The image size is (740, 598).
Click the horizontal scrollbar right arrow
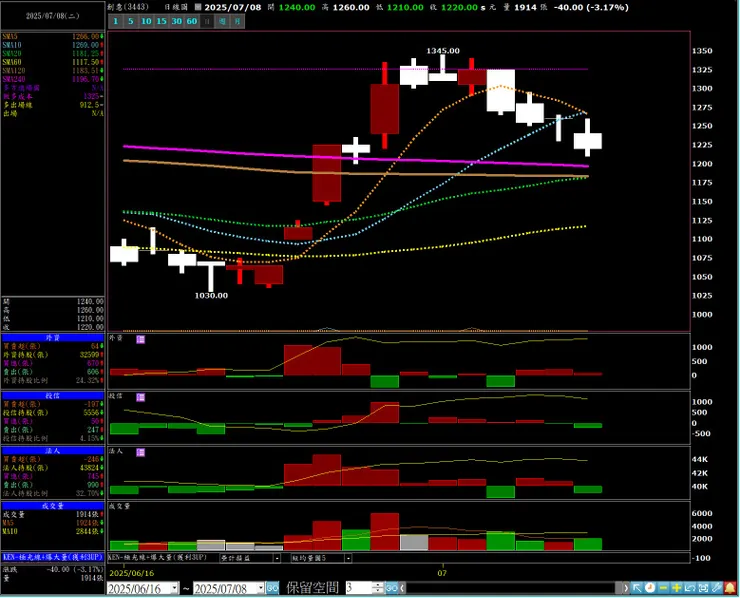626,588
